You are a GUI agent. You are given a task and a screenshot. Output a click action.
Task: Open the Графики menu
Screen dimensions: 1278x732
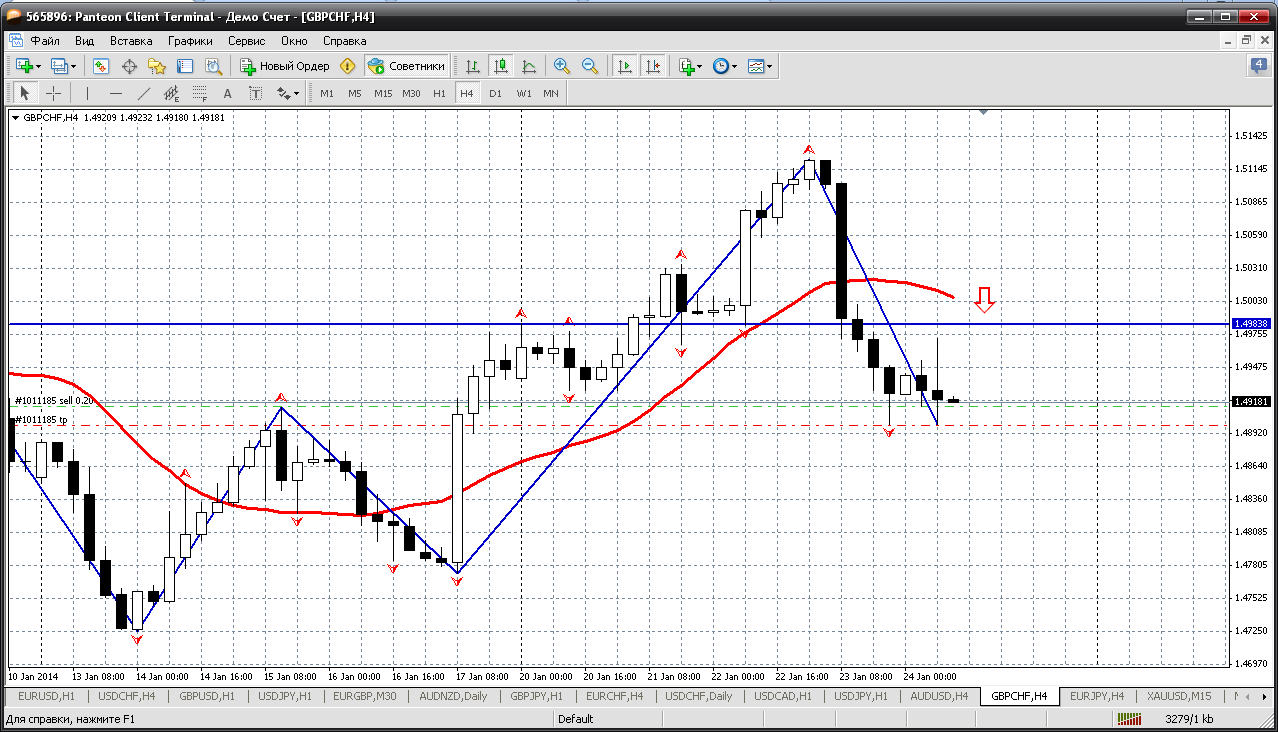point(190,41)
